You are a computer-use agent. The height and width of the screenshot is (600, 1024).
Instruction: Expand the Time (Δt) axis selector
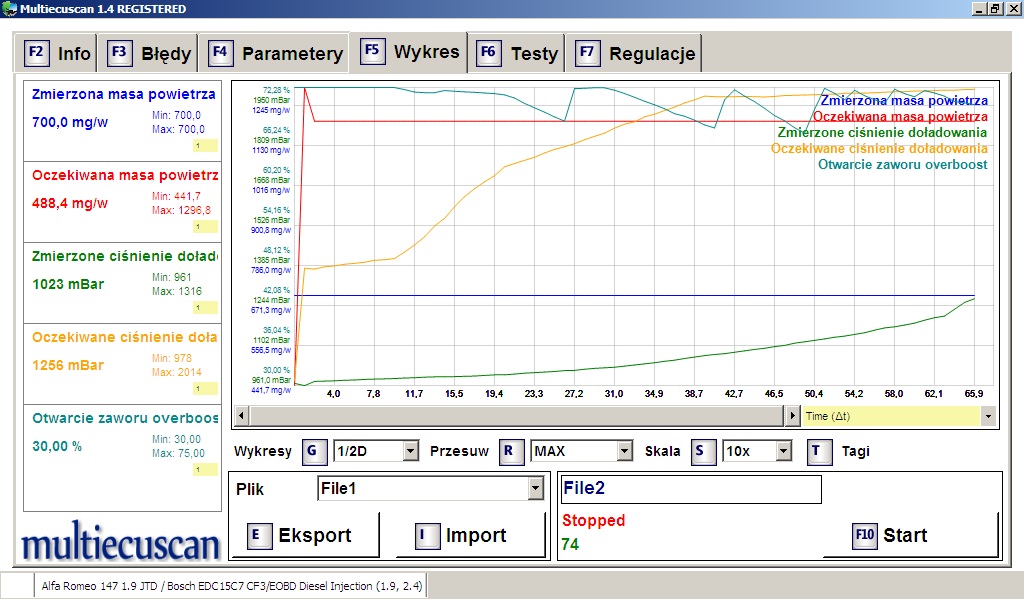coord(988,415)
